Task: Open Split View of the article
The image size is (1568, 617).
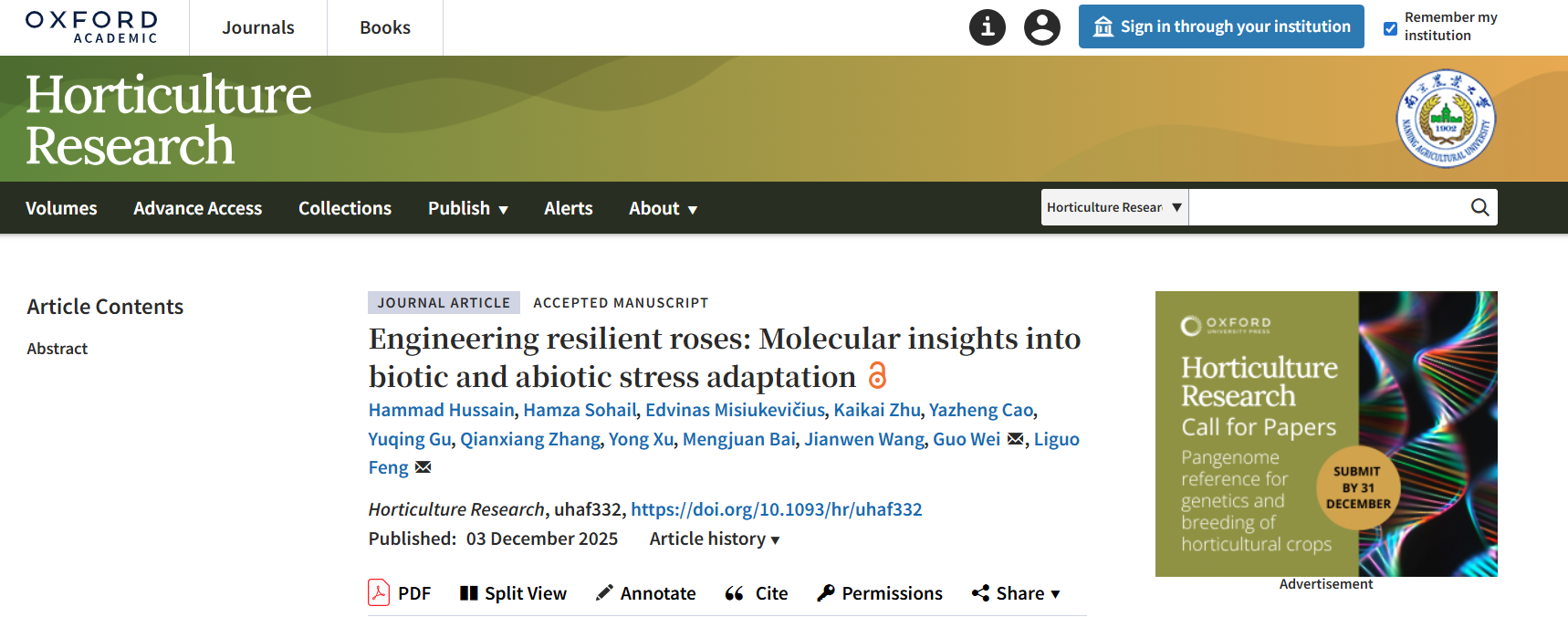Action: coord(513,593)
